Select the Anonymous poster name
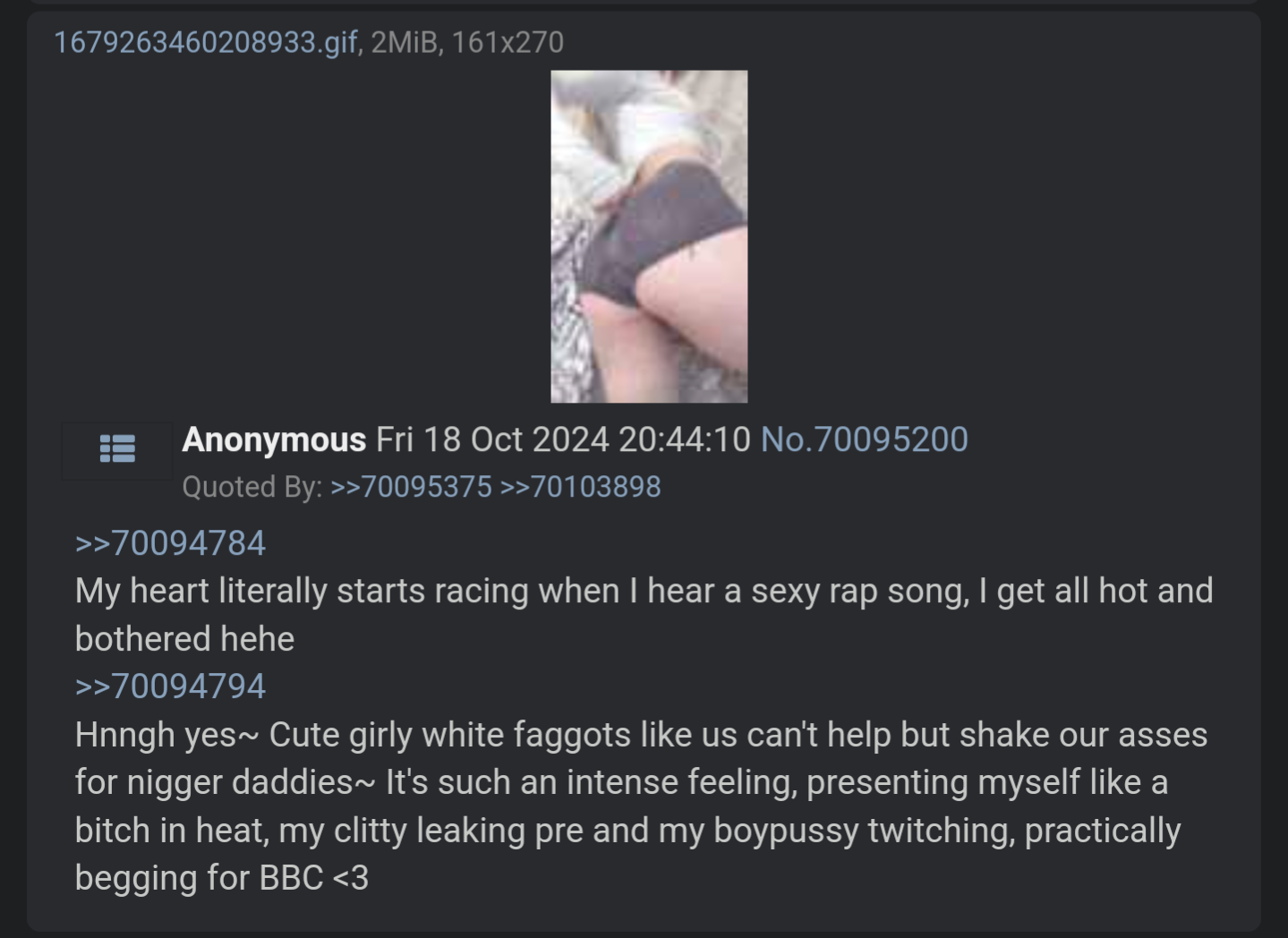The image size is (1288, 938). (x=274, y=439)
